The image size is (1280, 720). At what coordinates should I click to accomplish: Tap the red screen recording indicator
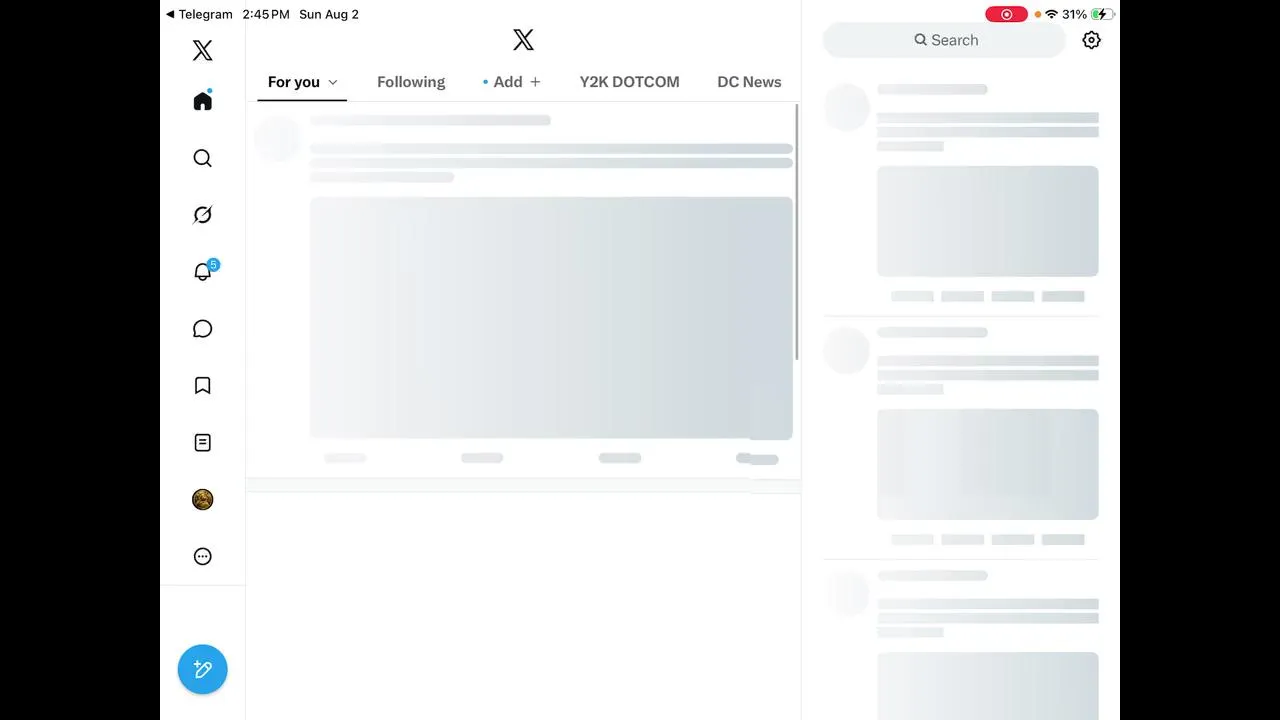click(x=1006, y=14)
